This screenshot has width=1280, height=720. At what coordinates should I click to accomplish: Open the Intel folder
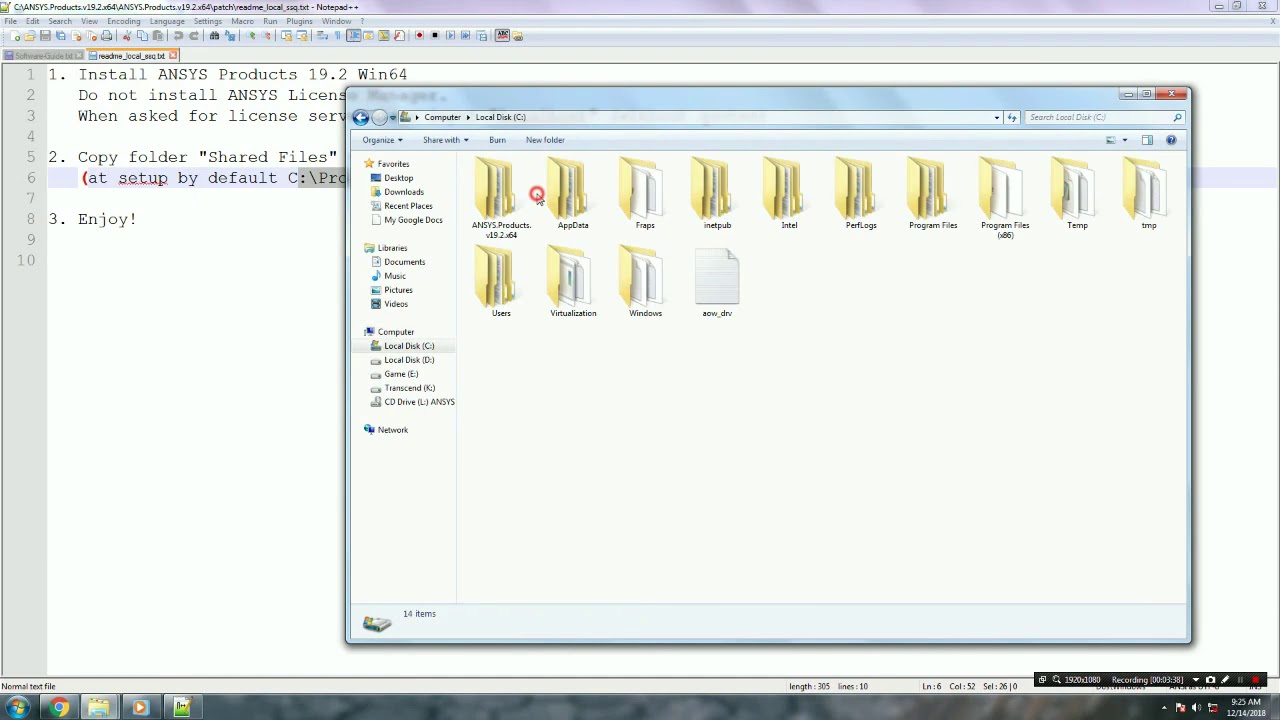[x=789, y=194]
